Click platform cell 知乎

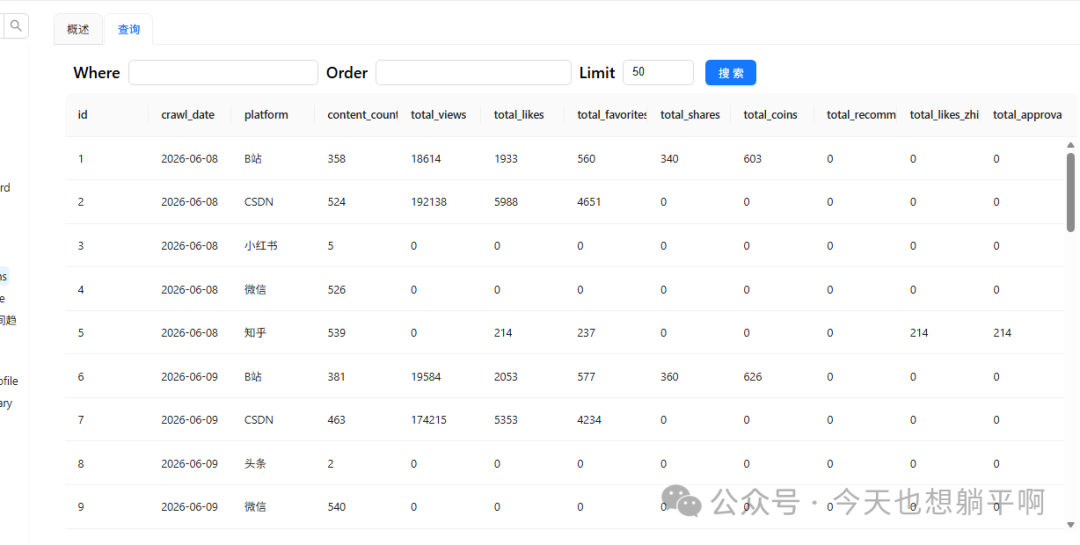tap(256, 333)
